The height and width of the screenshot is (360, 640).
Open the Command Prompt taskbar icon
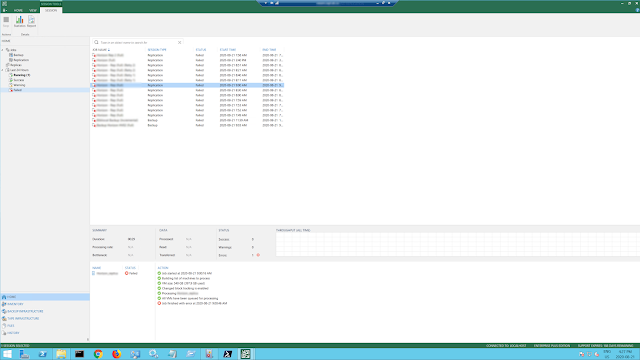[x=79, y=354]
